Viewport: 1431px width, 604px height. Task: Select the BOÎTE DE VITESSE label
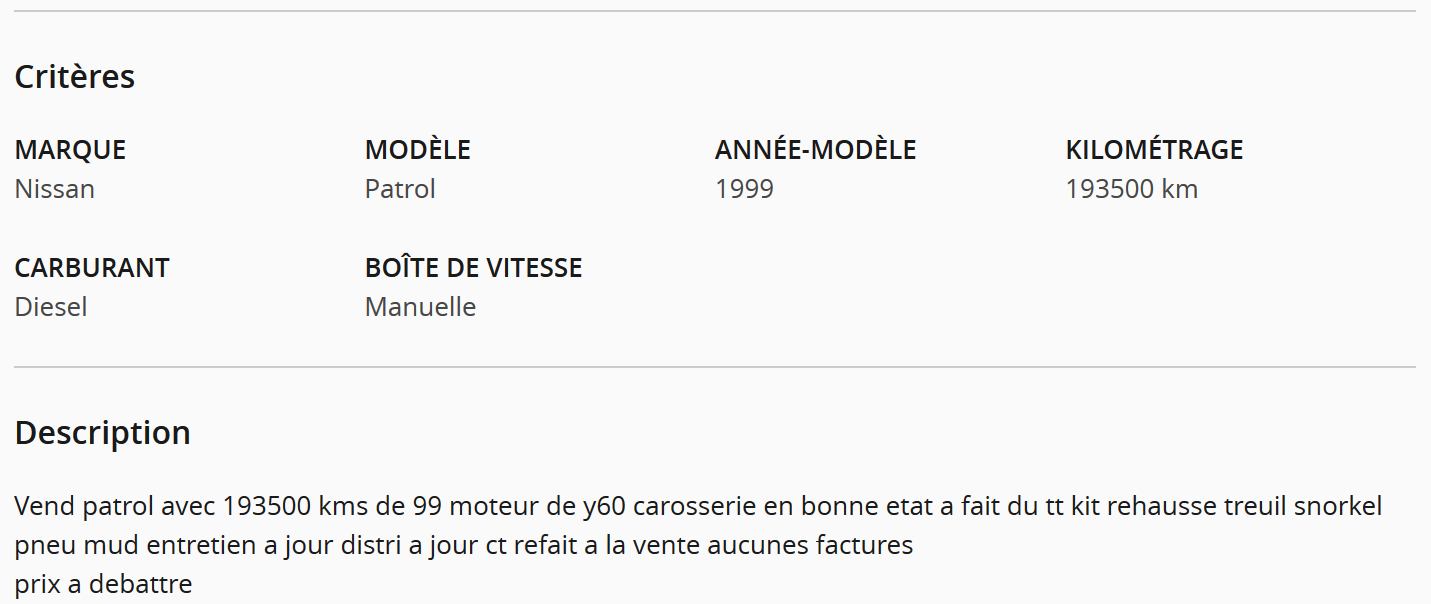pos(474,268)
